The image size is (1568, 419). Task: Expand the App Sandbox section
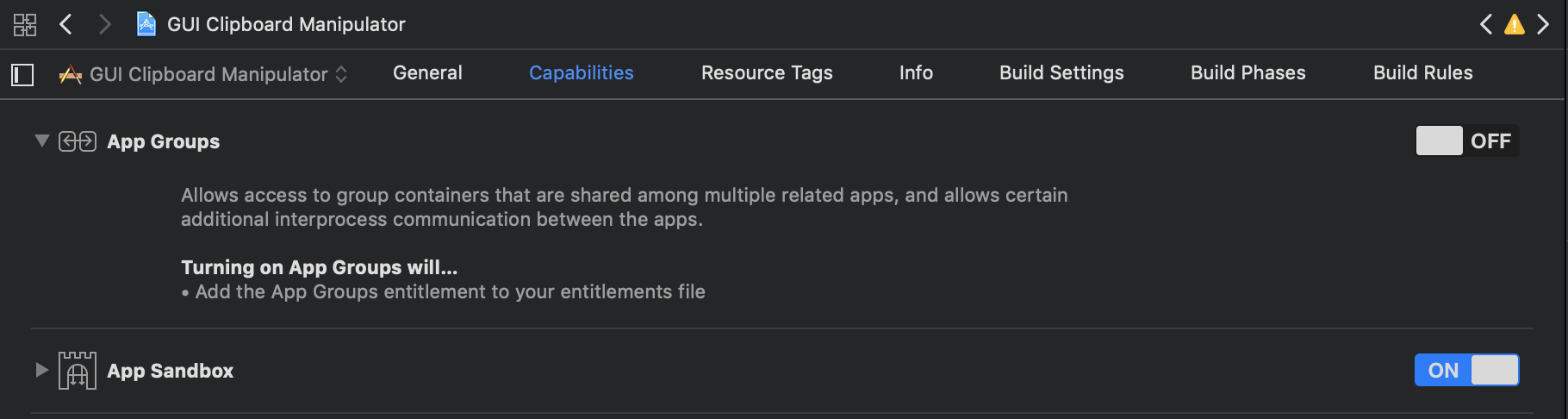click(x=41, y=370)
